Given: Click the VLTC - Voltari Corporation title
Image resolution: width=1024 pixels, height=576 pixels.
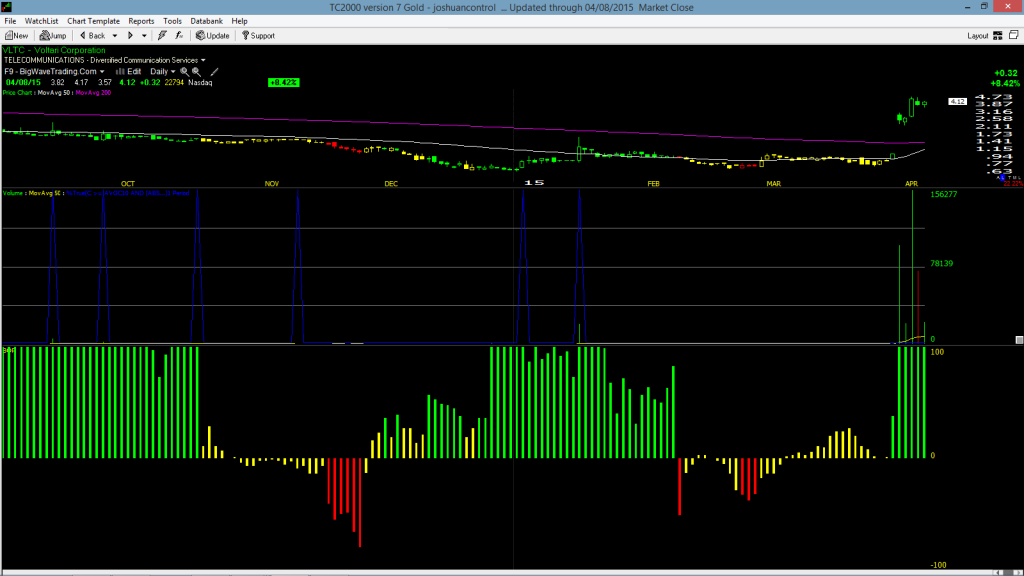Looking at the screenshot, I should (x=54, y=50).
